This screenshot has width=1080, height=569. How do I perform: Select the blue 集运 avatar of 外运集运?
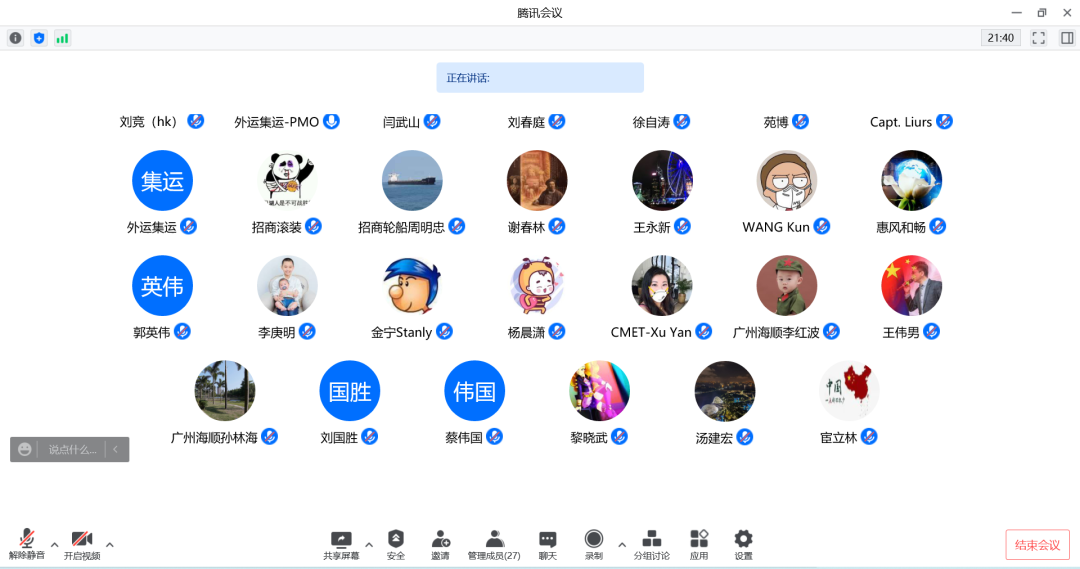(x=163, y=180)
